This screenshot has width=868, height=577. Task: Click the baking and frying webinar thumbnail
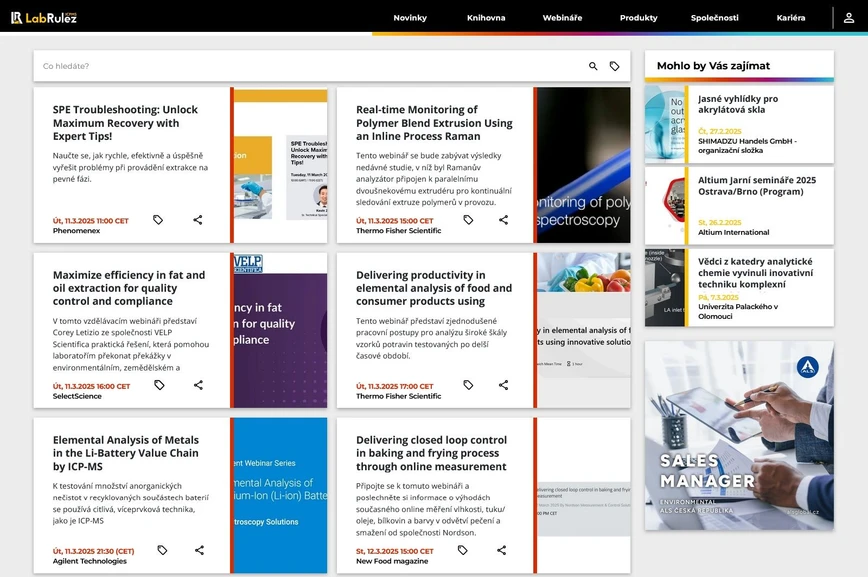pos(584,495)
